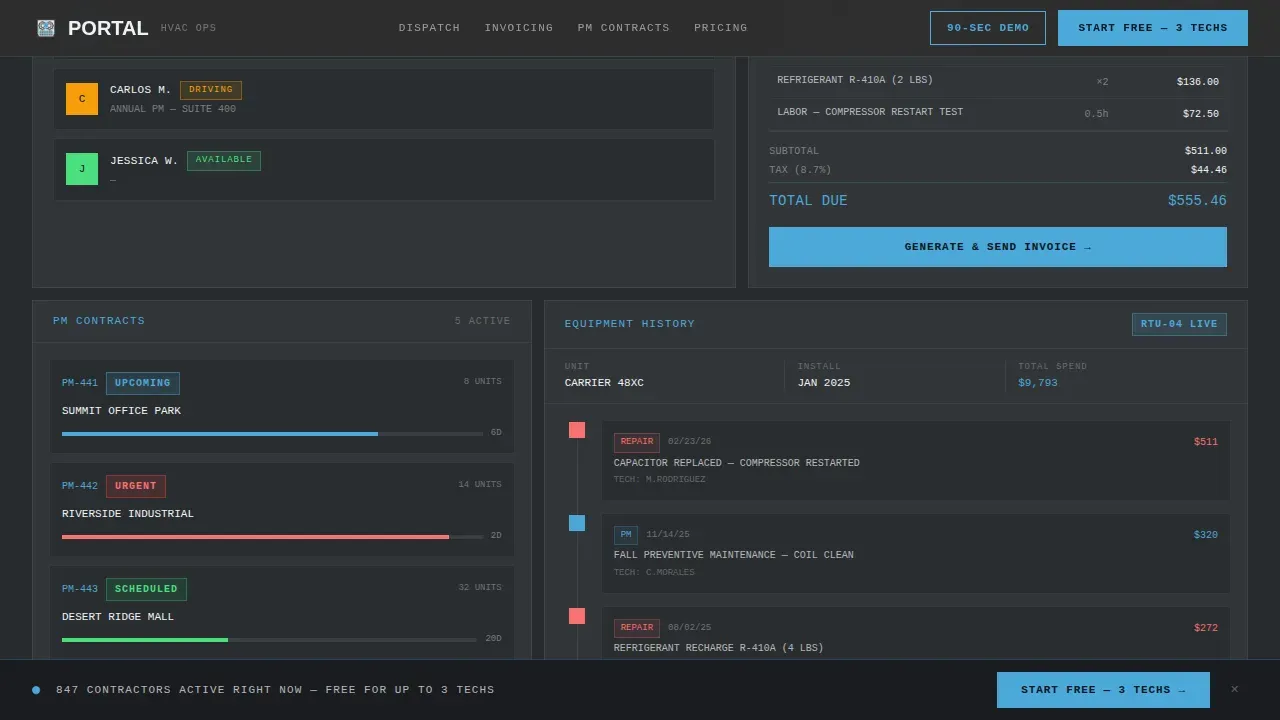Select the Jessica W. technician name

click(x=144, y=161)
